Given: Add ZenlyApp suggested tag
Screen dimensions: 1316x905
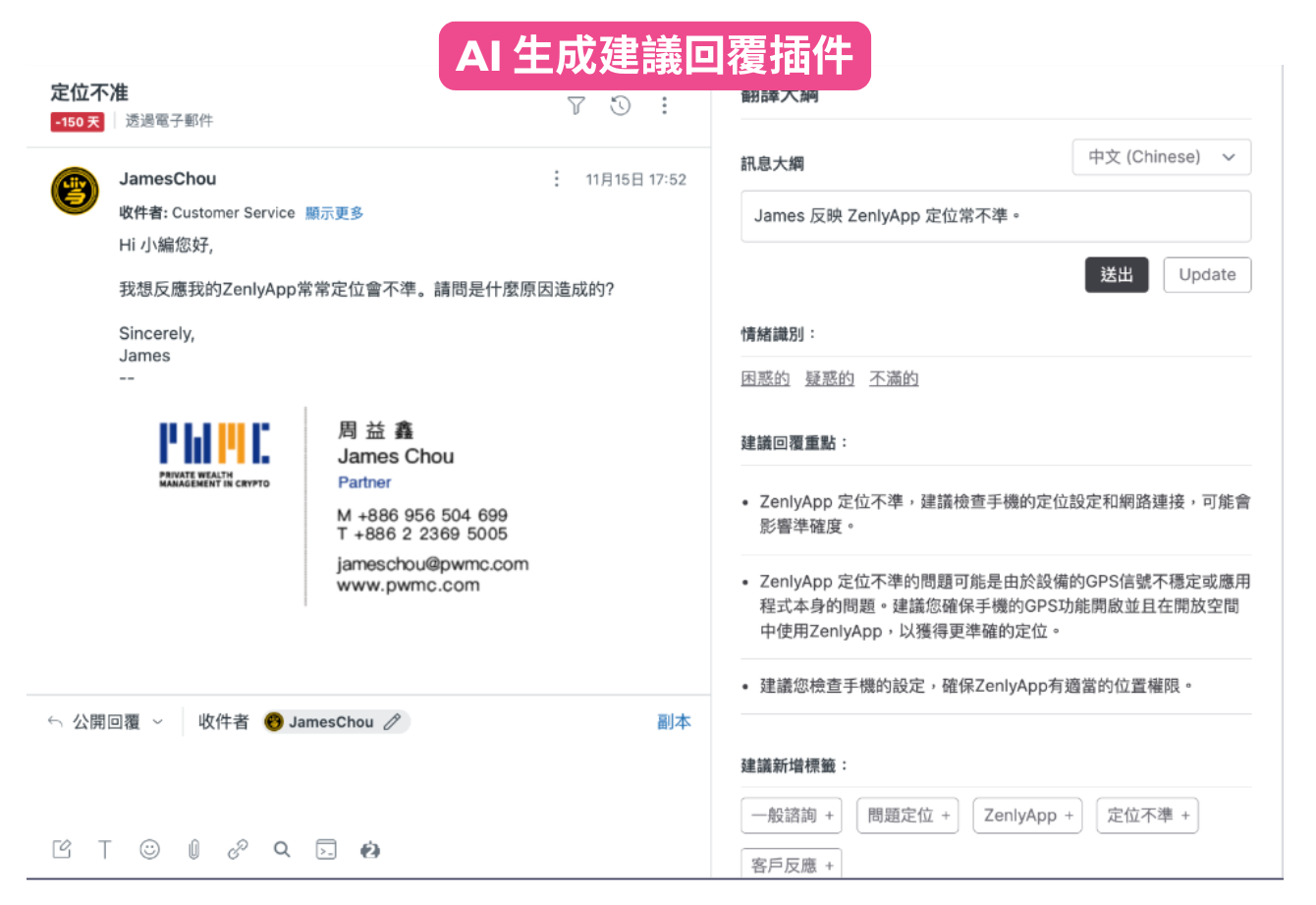Looking at the screenshot, I should pos(1027,815).
